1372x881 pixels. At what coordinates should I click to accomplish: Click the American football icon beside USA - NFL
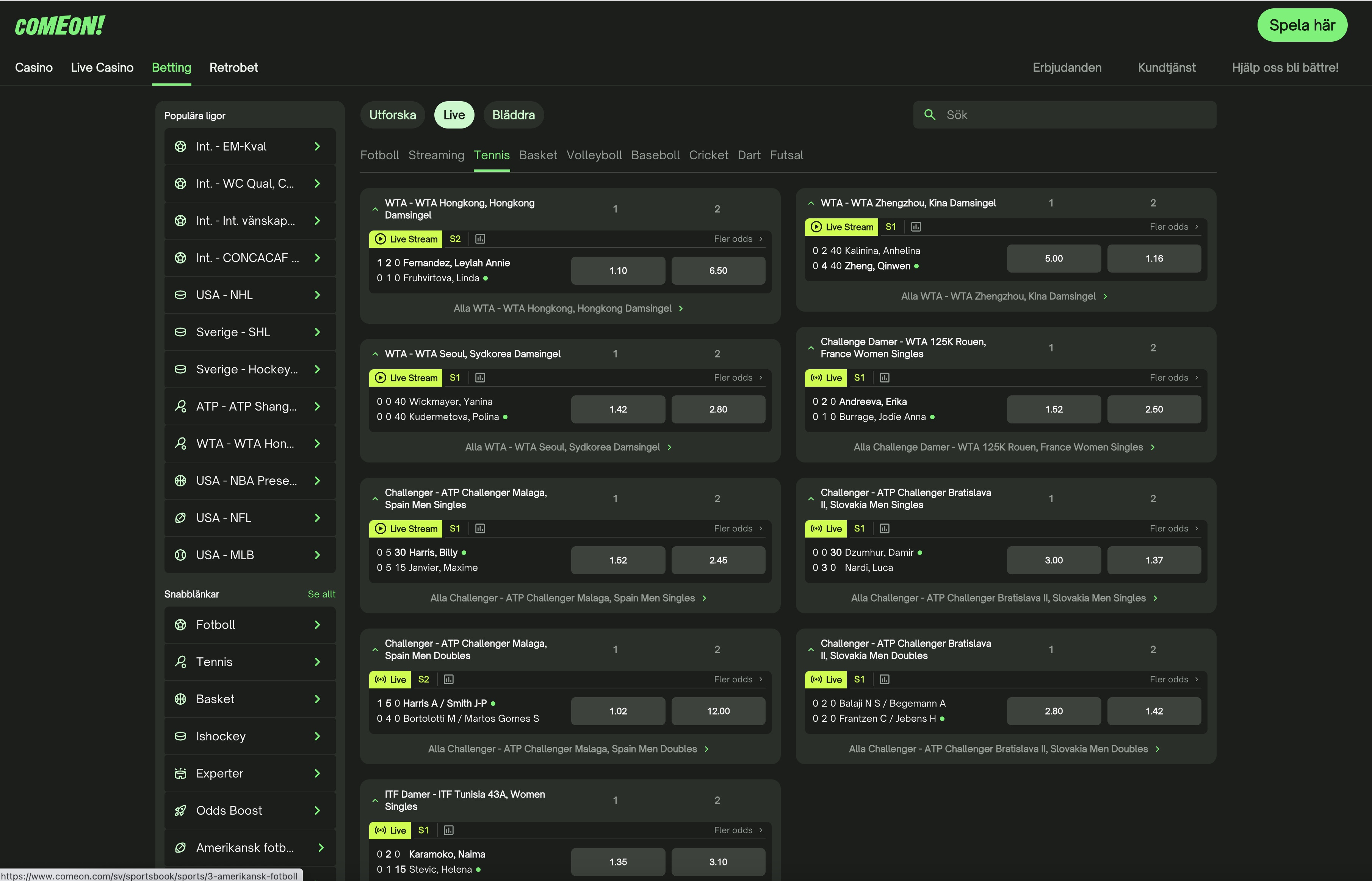(181, 518)
